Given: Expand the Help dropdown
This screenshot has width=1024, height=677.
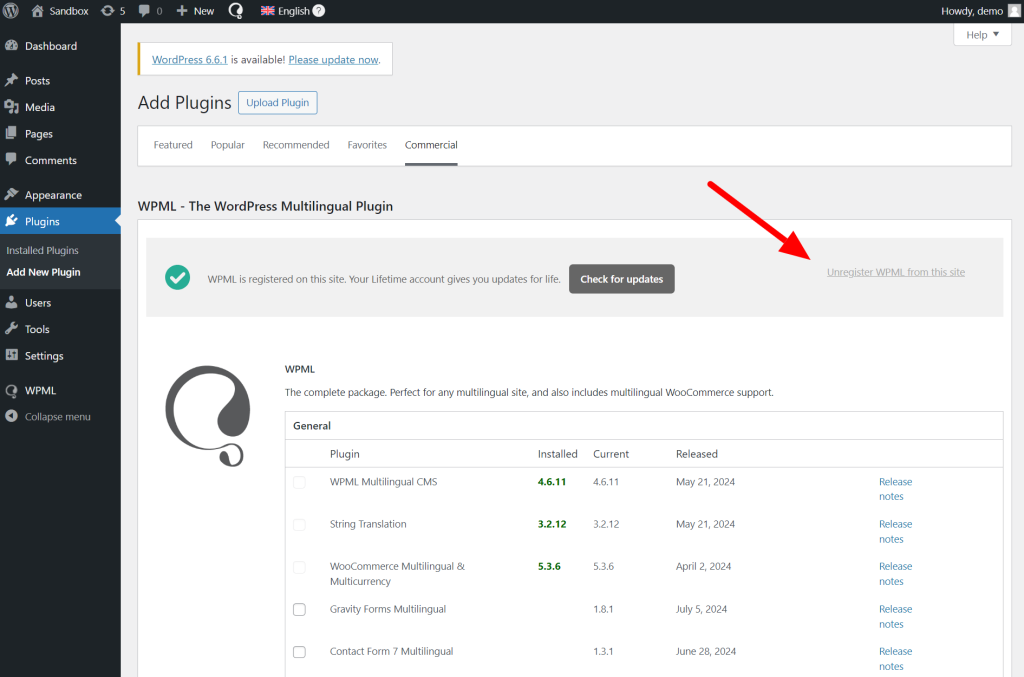Looking at the screenshot, I should coord(982,35).
